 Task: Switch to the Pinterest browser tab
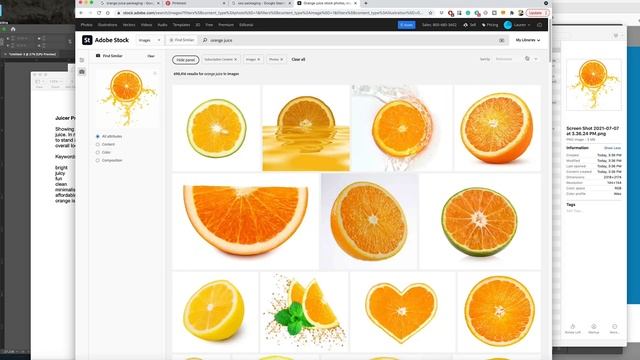195,3
